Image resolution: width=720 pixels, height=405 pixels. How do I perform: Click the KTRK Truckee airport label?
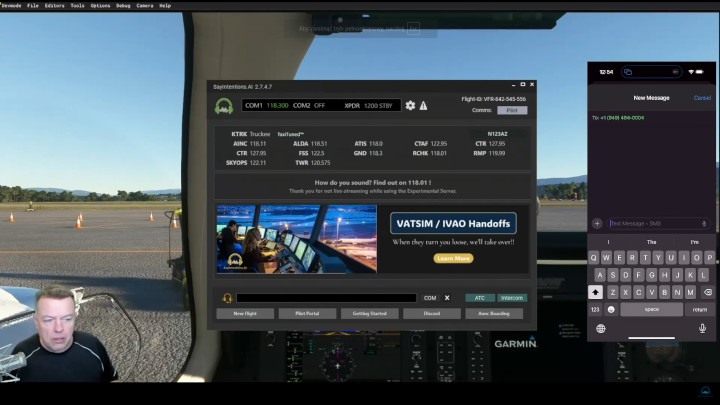[x=251, y=134]
